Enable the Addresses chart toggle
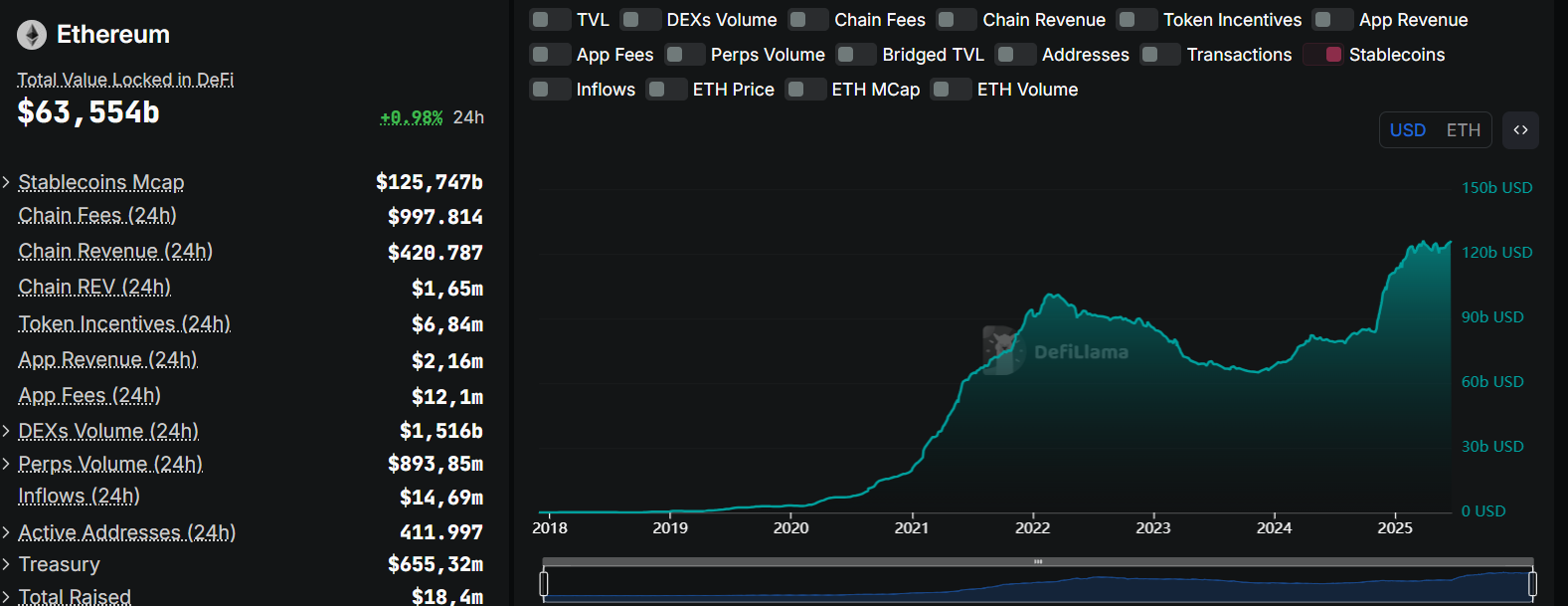The image size is (1568, 606). point(1015,55)
